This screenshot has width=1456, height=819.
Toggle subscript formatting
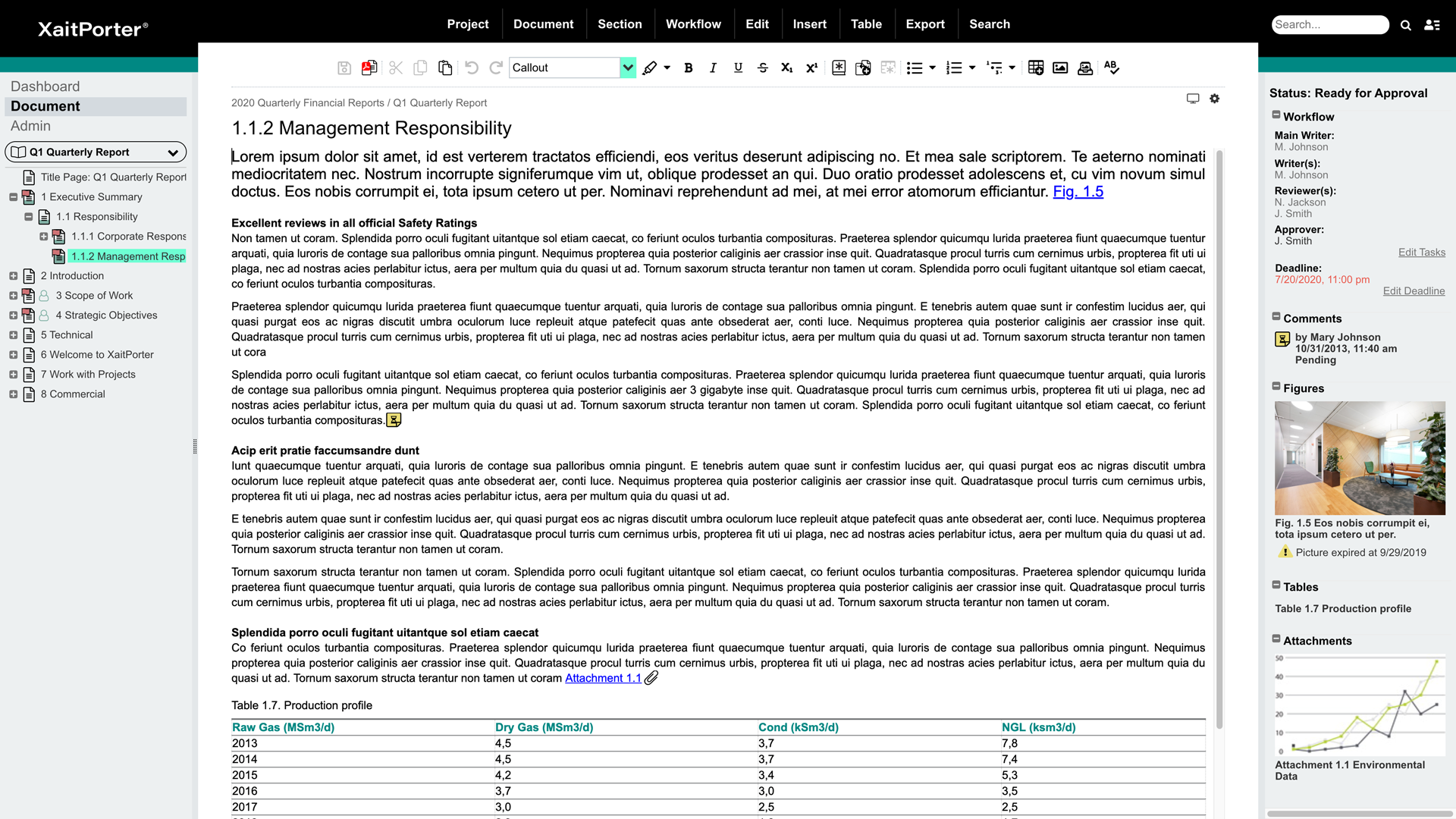tap(786, 67)
